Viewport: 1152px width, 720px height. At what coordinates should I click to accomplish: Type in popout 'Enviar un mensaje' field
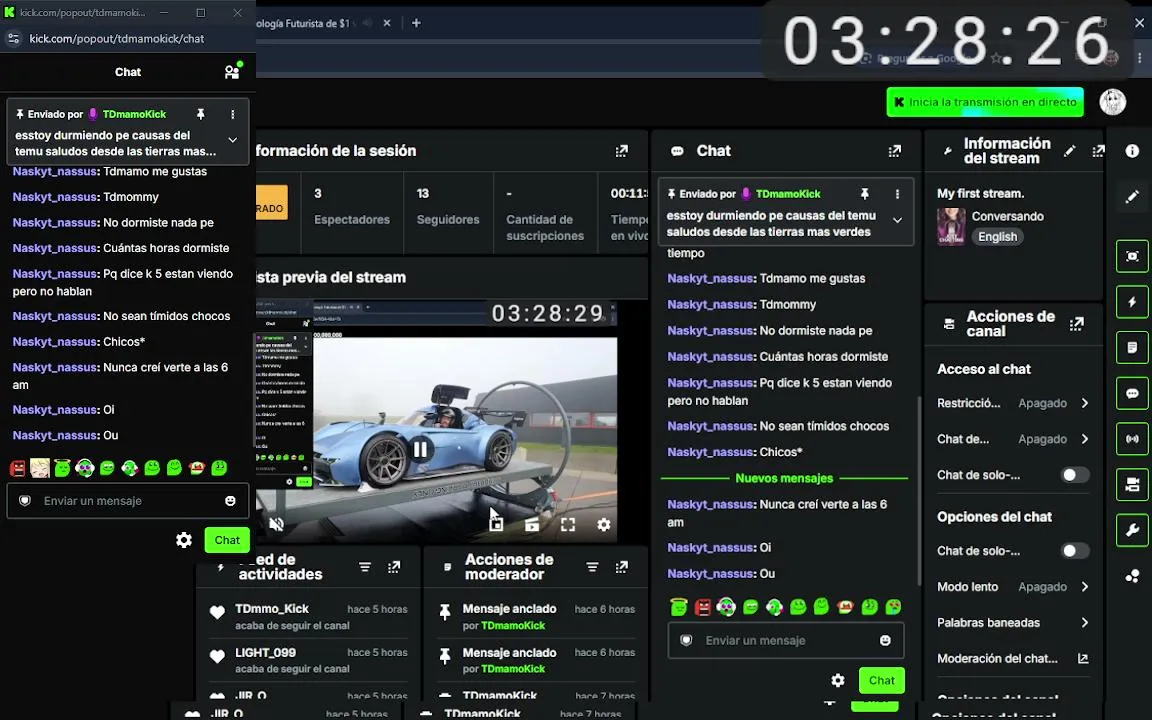[128, 500]
